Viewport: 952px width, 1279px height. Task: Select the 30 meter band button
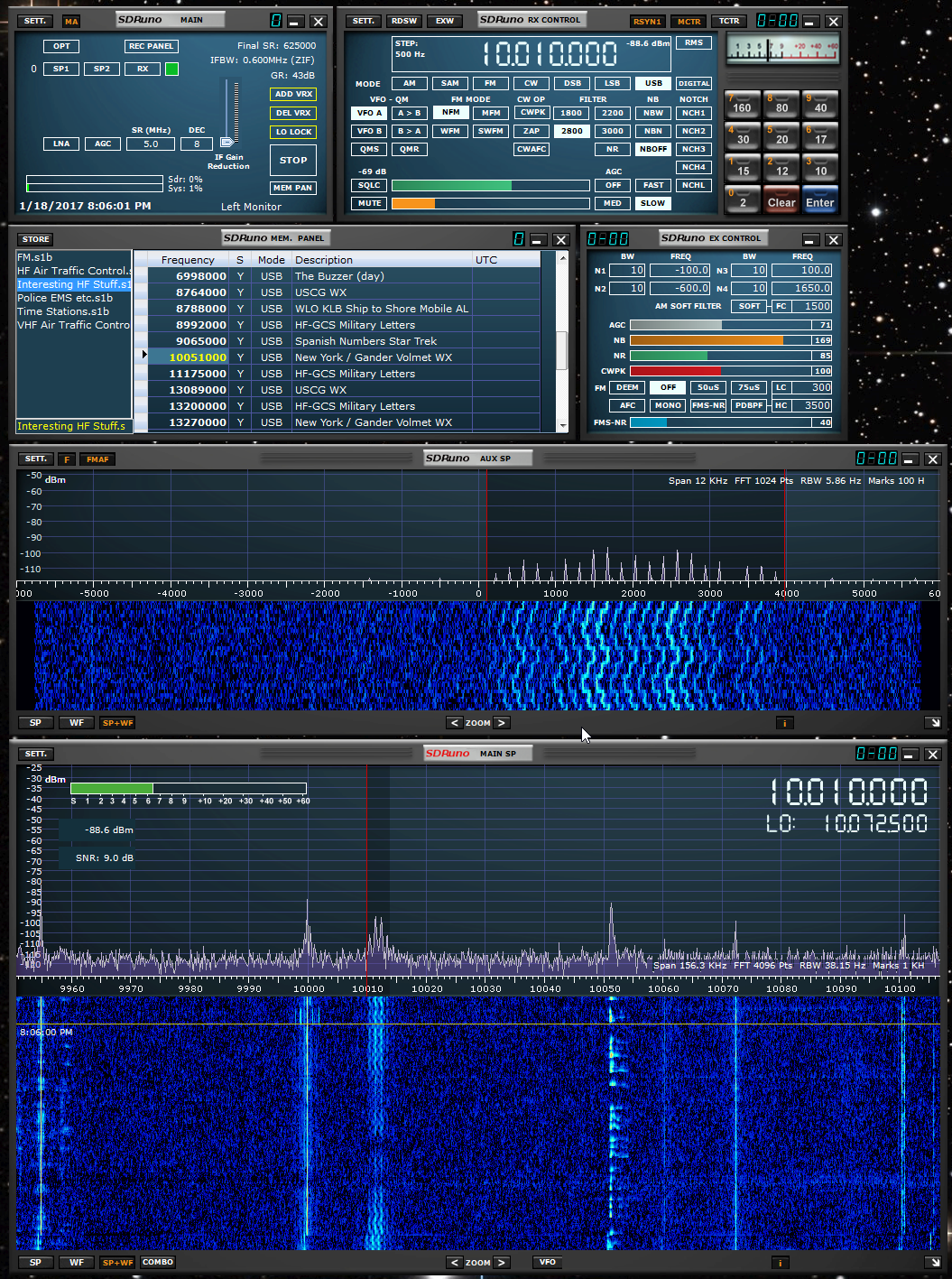pyautogui.click(x=743, y=135)
